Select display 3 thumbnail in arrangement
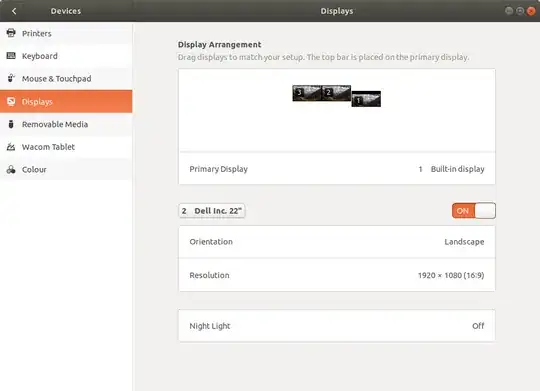The height and width of the screenshot is (391, 540). [307, 93]
